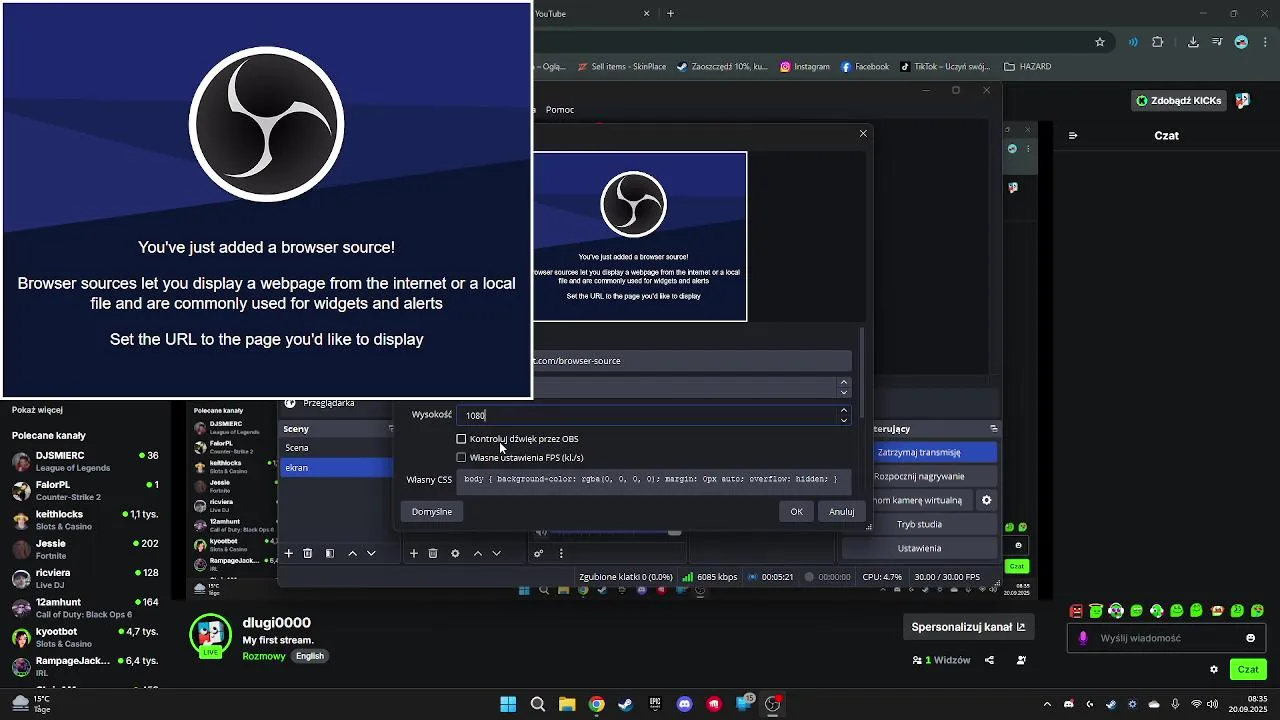This screenshot has height=720, width=1280.
Task: Click the 'Zdobądź KICKs' button
Action: point(1178,101)
